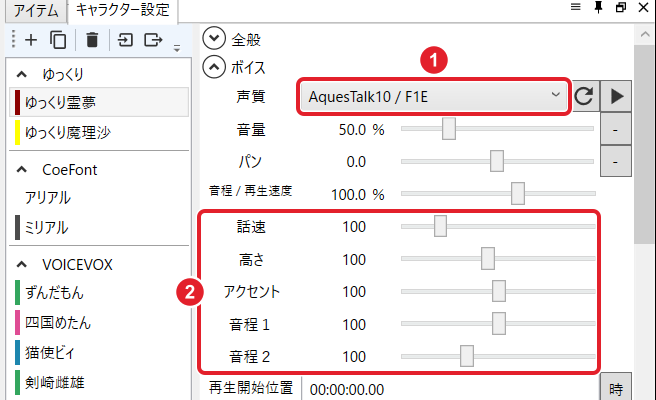Float the panel with restore icon
This screenshot has width=656, height=400.
621,7
